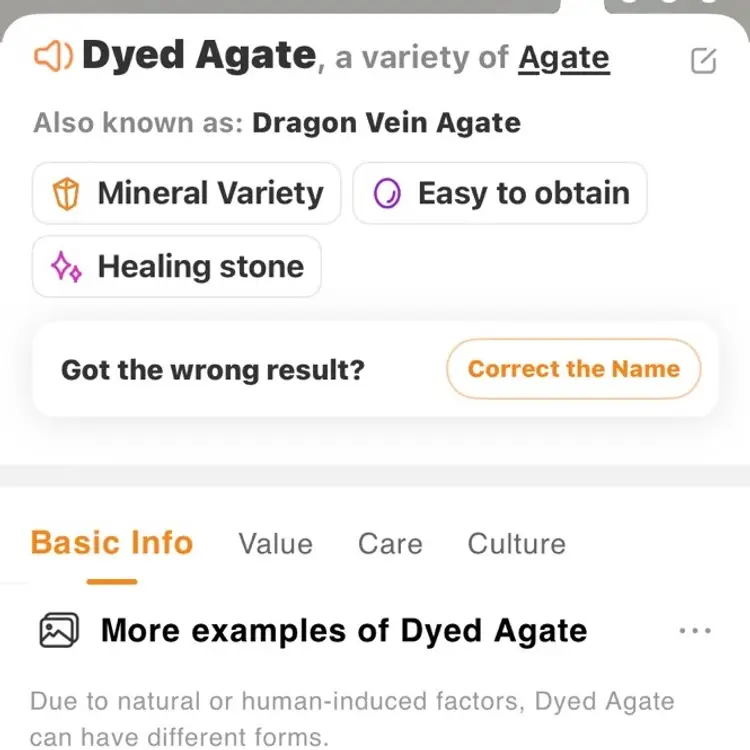The width and height of the screenshot is (750, 750).
Task: Tap the Dragon Vein Agate alias
Action: [386, 124]
